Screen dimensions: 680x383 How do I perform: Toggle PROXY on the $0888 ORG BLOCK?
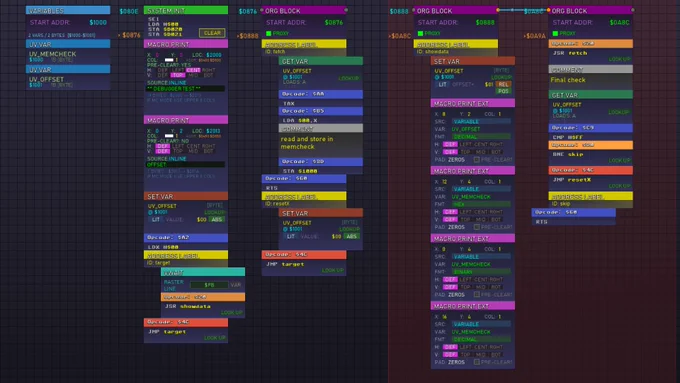coord(420,33)
